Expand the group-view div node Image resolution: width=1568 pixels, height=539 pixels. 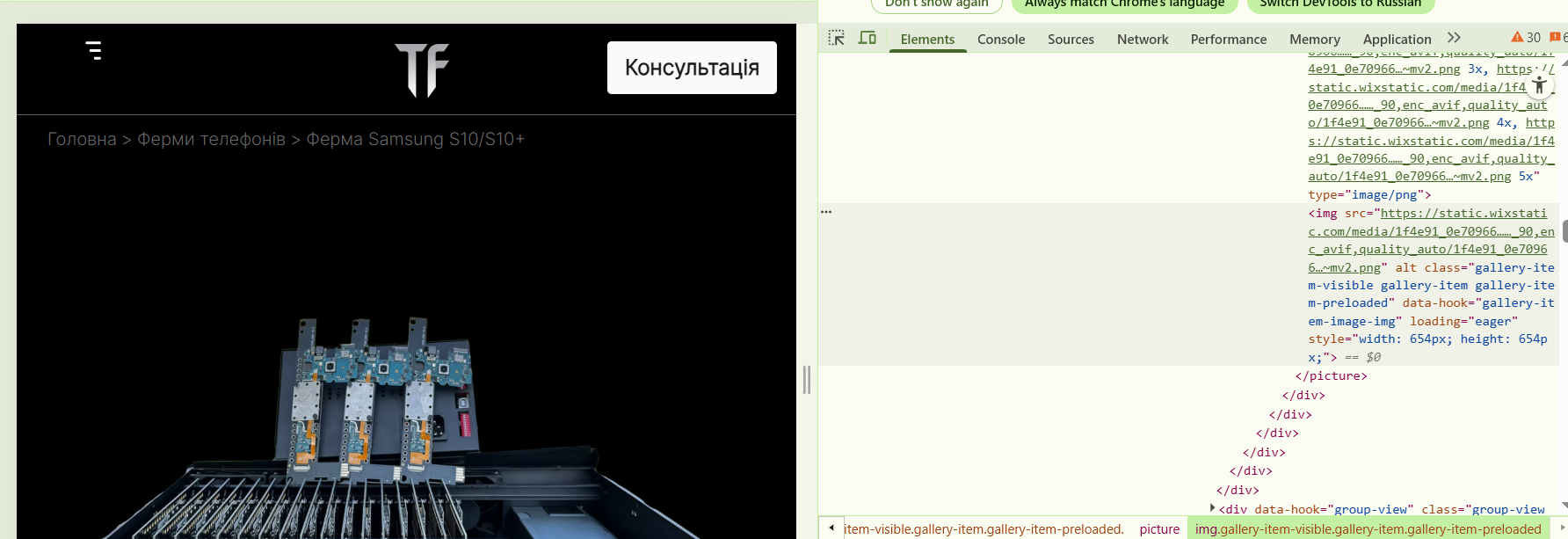[1212, 508]
